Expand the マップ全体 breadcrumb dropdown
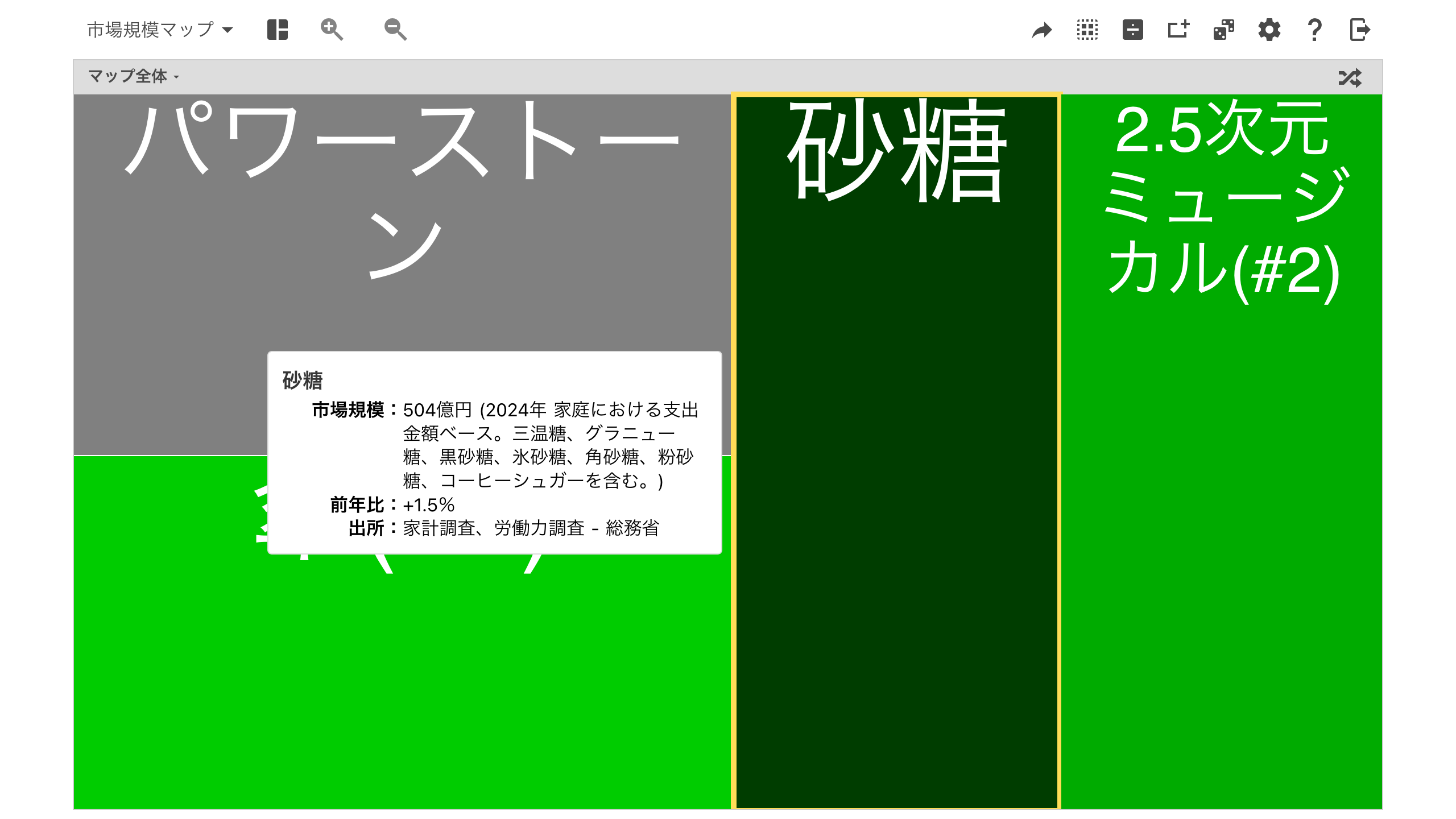 click(x=134, y=76)
